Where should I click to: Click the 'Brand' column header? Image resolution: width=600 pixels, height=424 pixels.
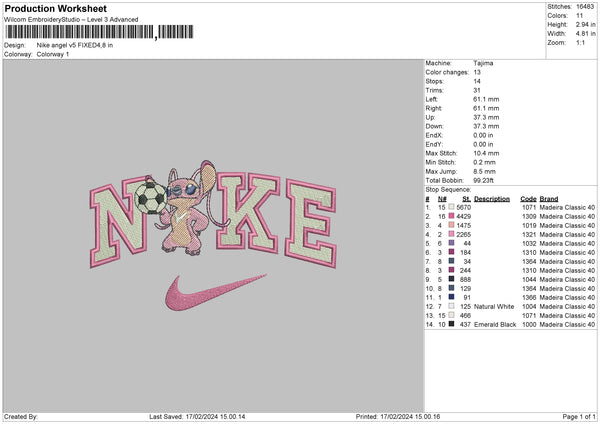(x=549, y=199)
